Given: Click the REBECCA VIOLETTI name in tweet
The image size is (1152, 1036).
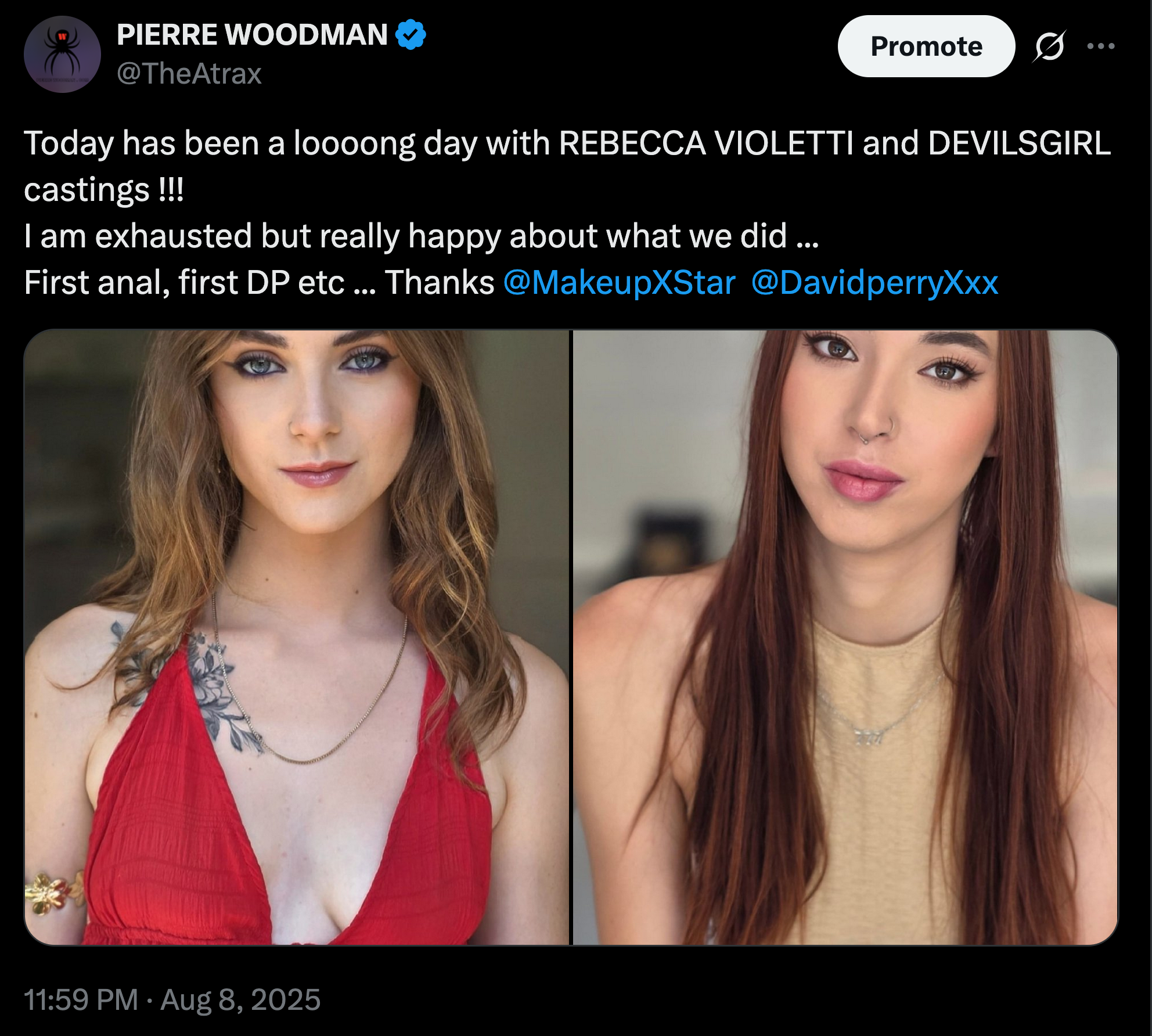Looking at the screenshot, I should (x=705, y=143).
